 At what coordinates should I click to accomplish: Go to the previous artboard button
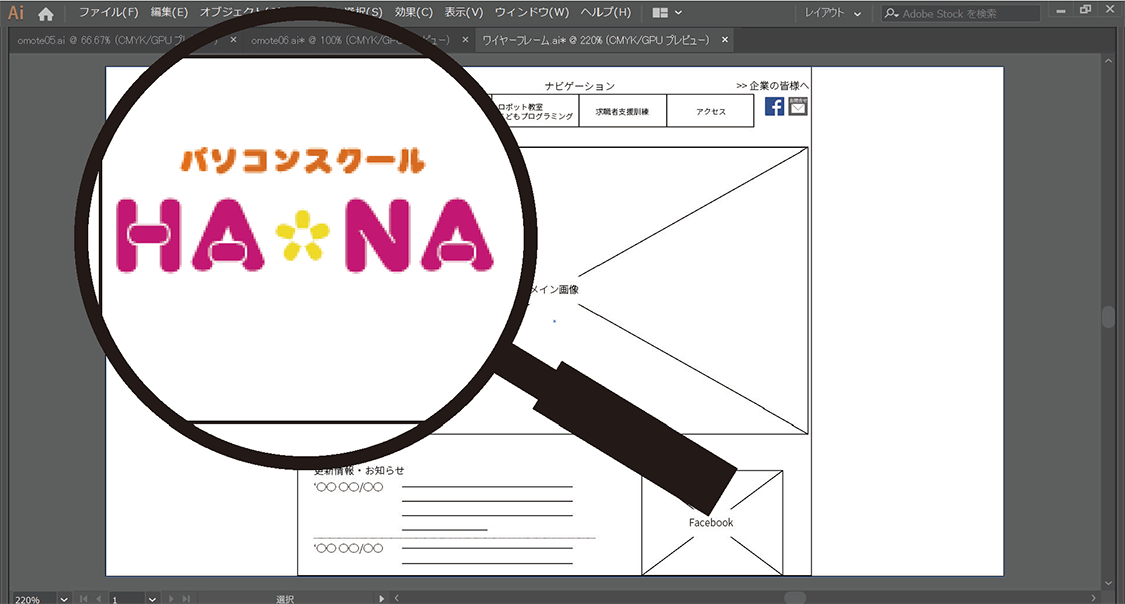click(99, 598)
